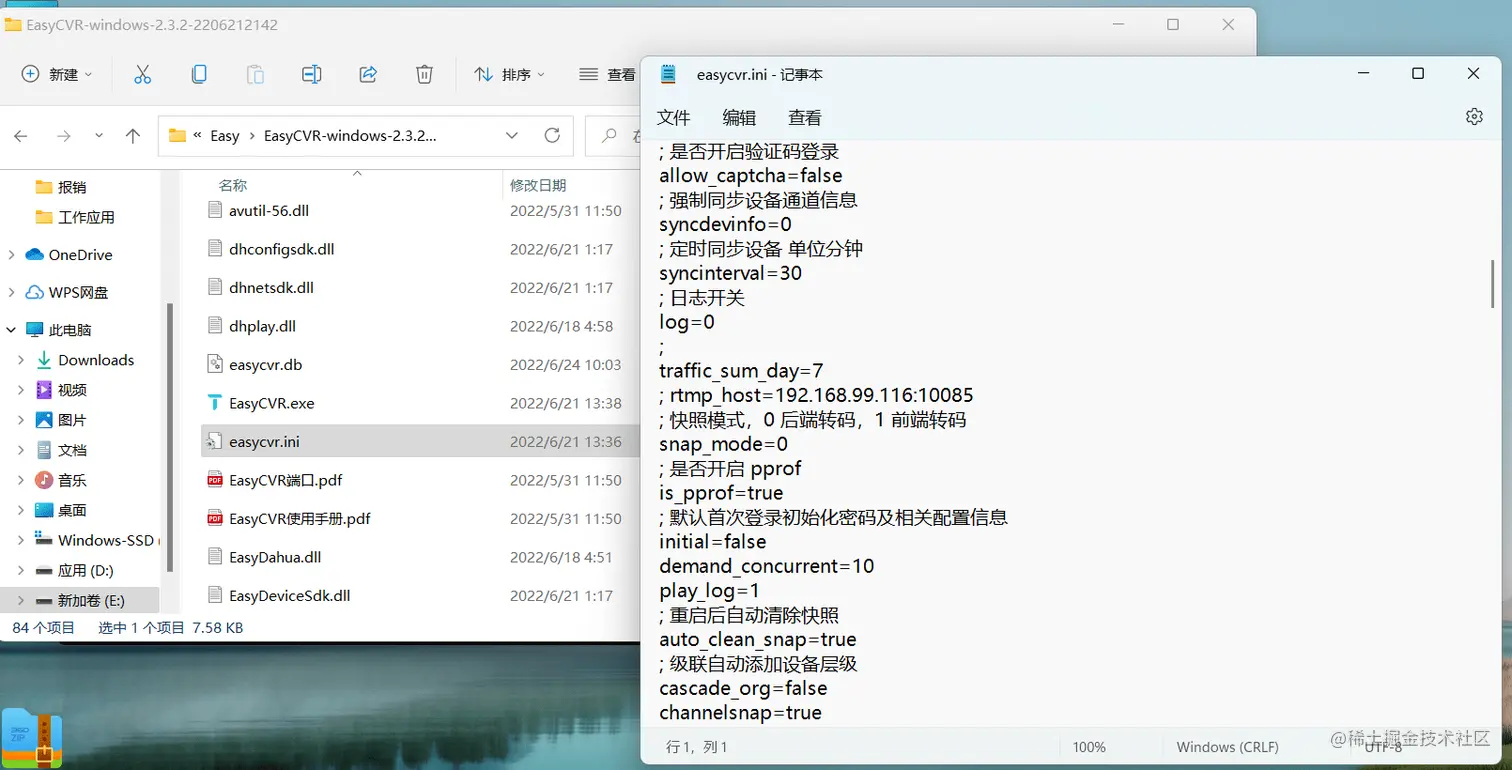Click the Cut scissors icon in Explorer toolbar
The image size is (1512, 770).
pyautogui.click(x=142, y=74)
